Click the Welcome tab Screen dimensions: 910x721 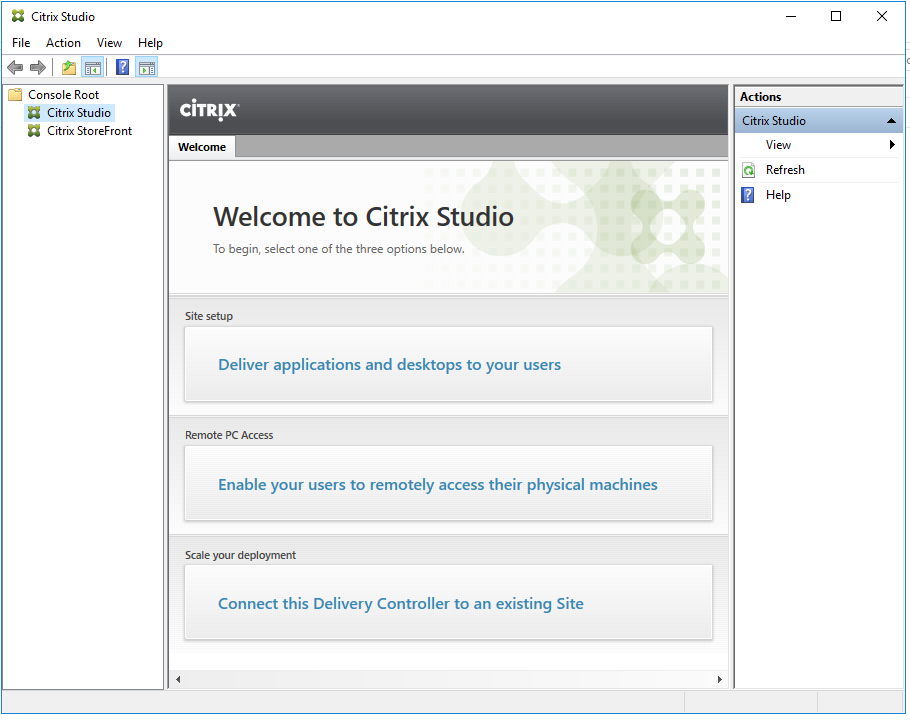tap(202, 147)
